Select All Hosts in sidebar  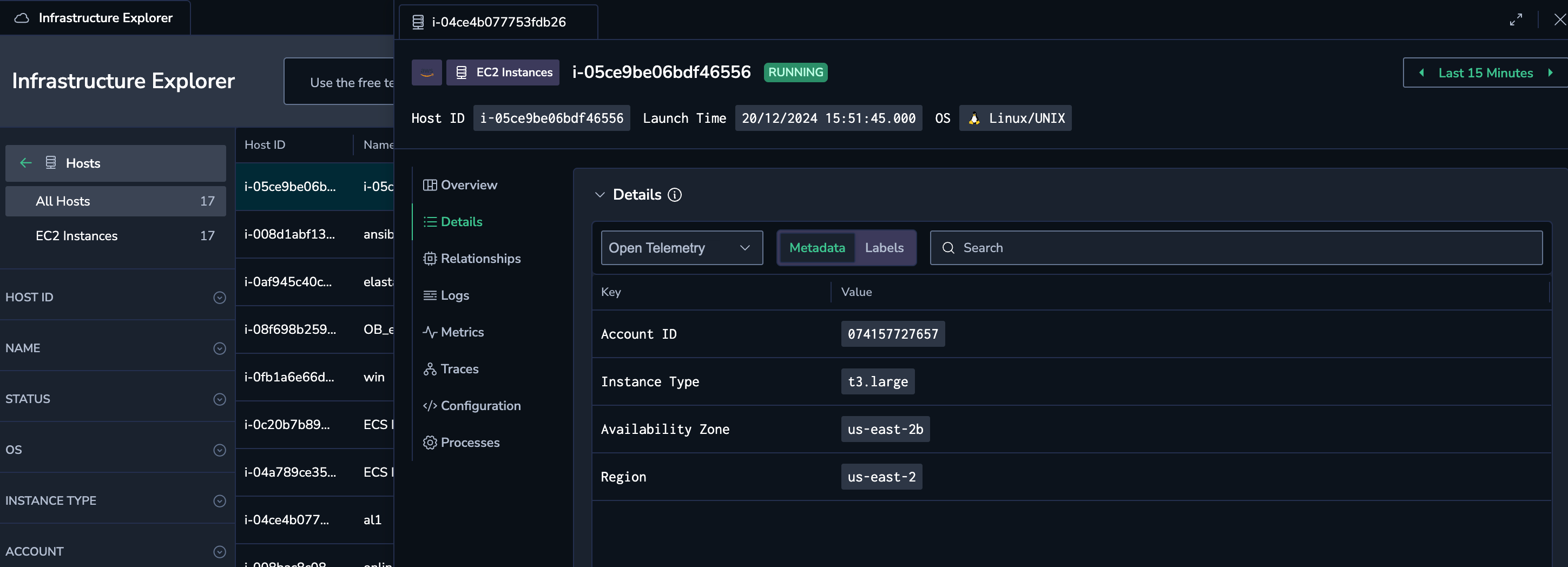click(116, 201)
